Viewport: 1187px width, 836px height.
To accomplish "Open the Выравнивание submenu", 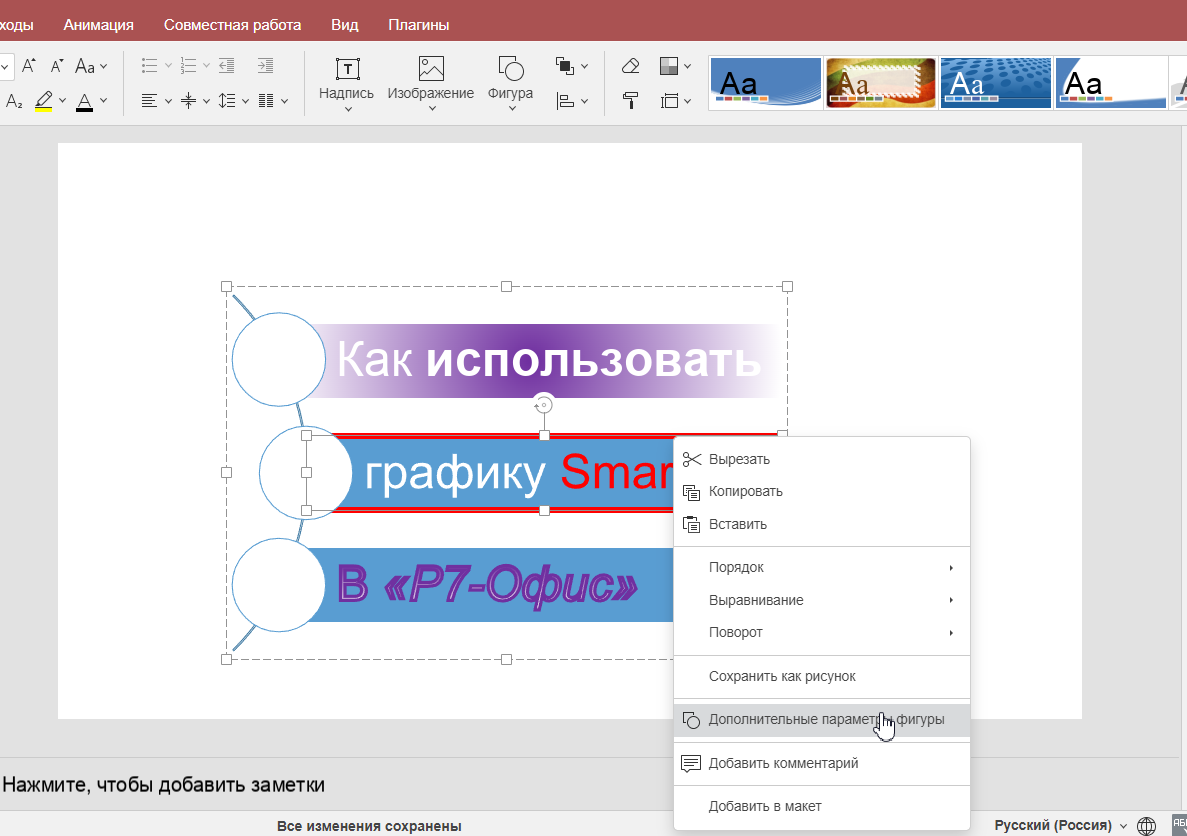I will point(821,600).
